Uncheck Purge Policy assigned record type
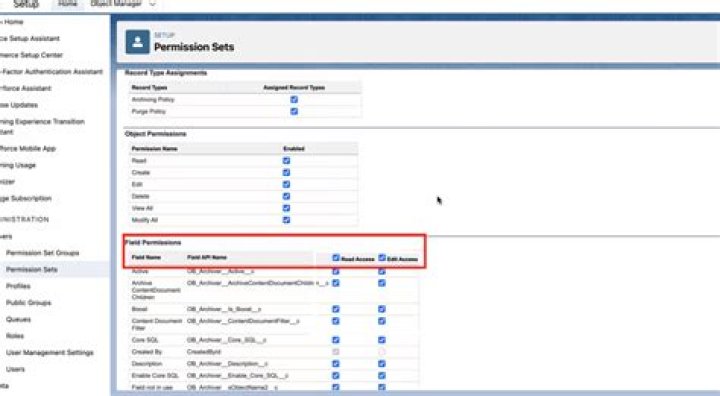 pos(294,111)
